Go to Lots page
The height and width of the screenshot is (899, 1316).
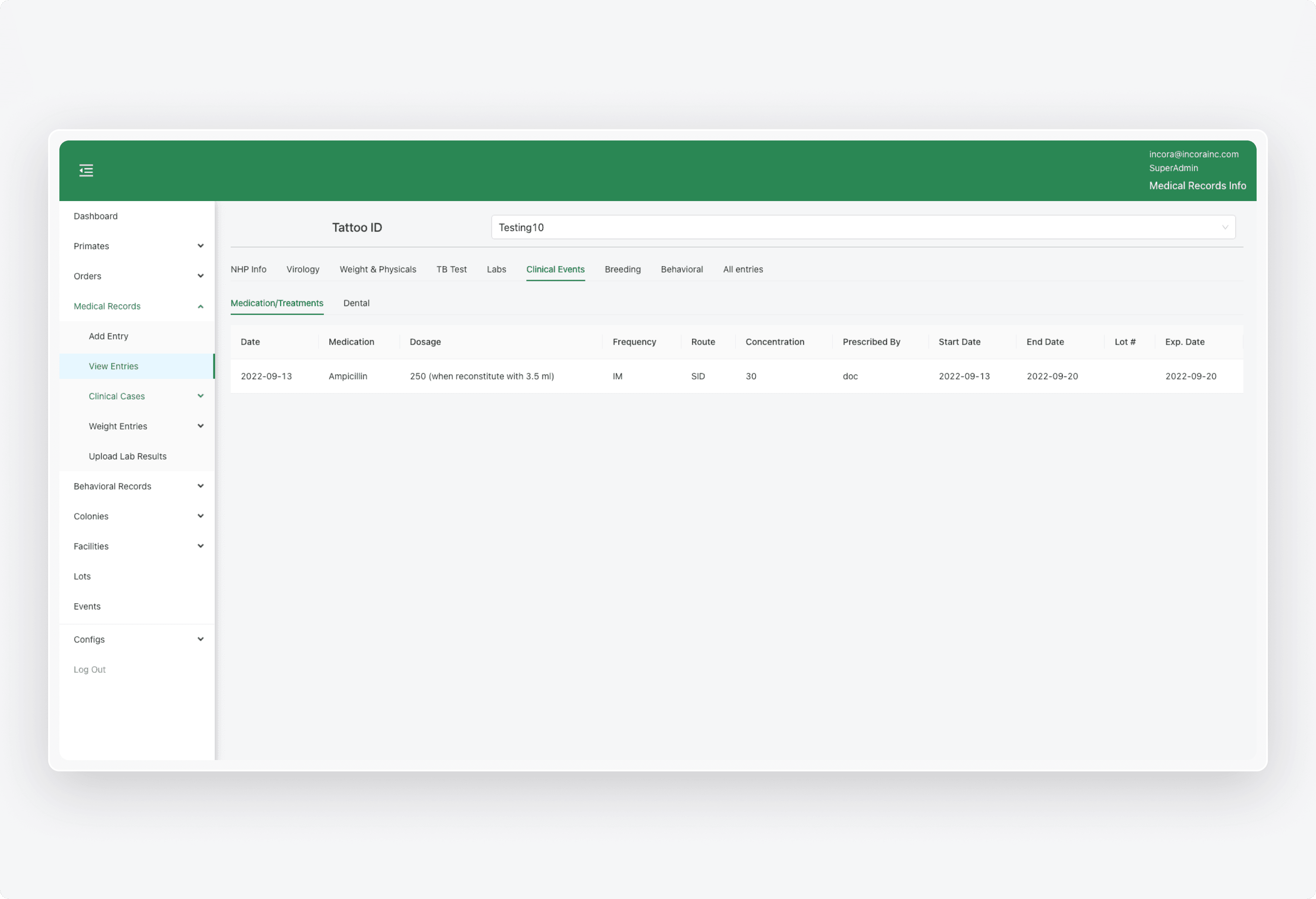(82, 576)
